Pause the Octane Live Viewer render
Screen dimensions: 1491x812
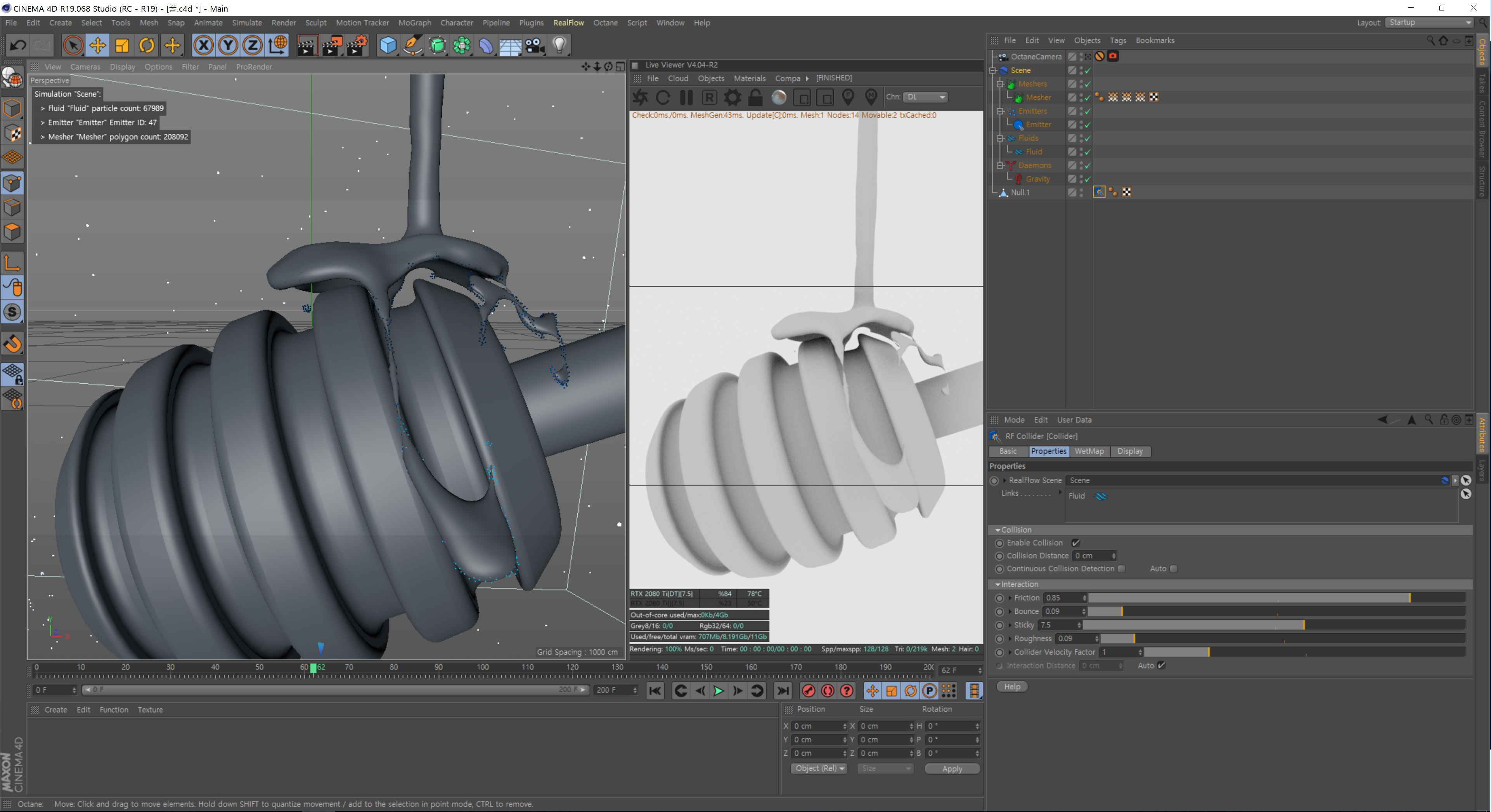686,97
